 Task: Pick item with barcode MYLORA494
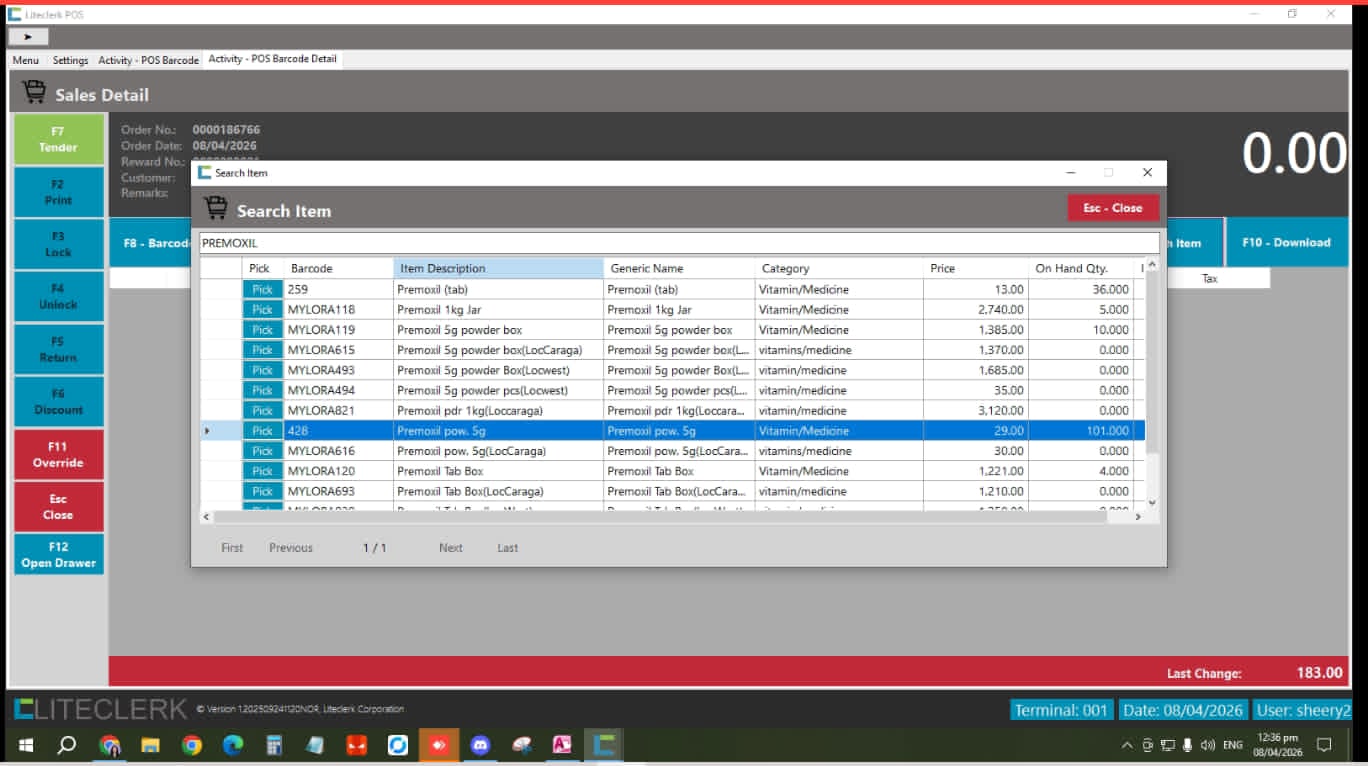click(x=262, y=390)
